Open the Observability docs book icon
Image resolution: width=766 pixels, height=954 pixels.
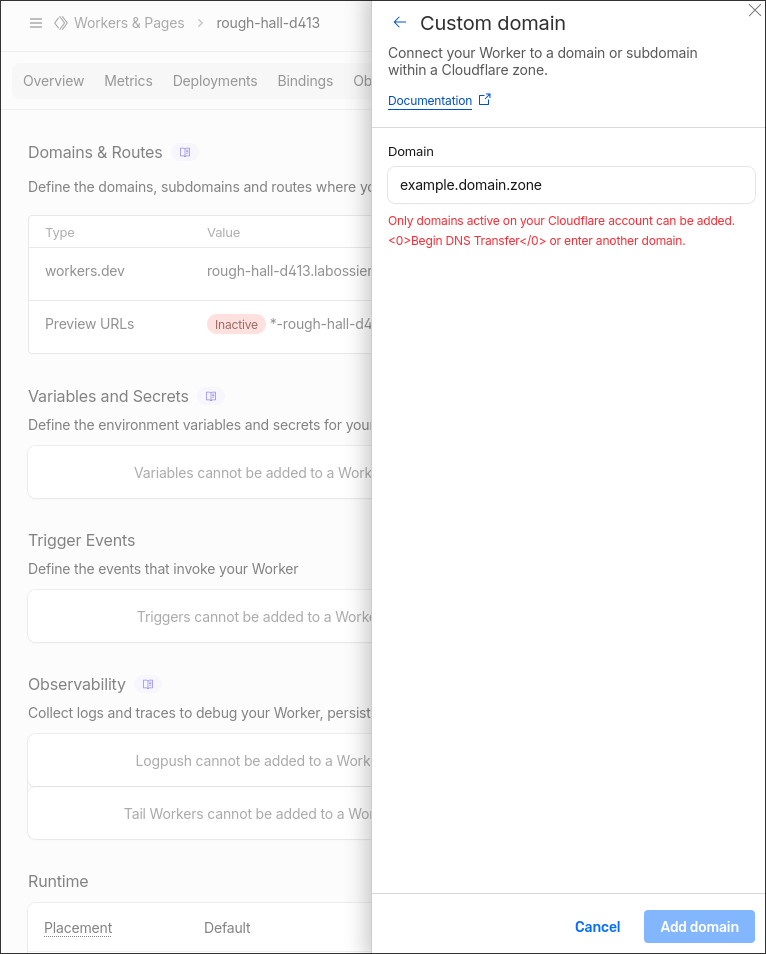click(x=148, y=685)
